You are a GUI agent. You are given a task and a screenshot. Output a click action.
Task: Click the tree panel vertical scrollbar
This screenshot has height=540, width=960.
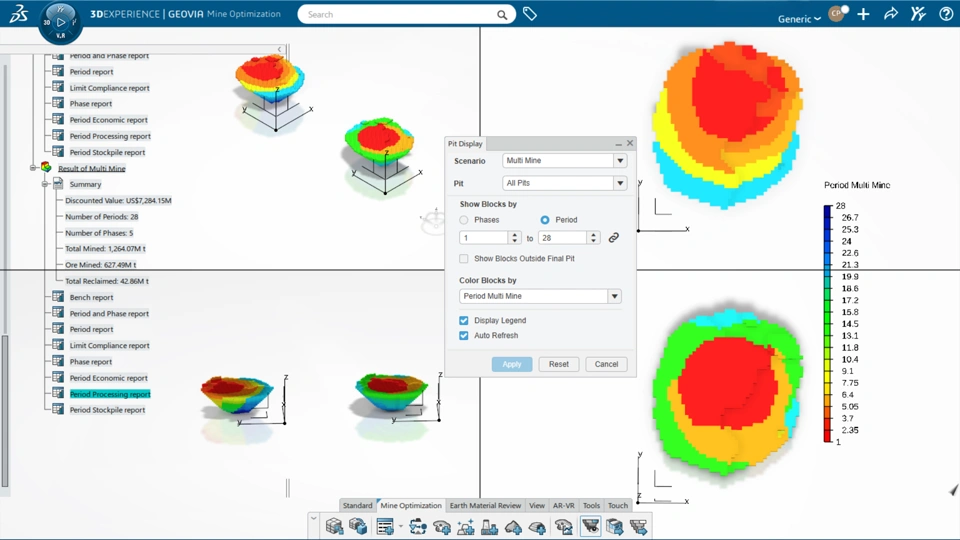point(5,410)
